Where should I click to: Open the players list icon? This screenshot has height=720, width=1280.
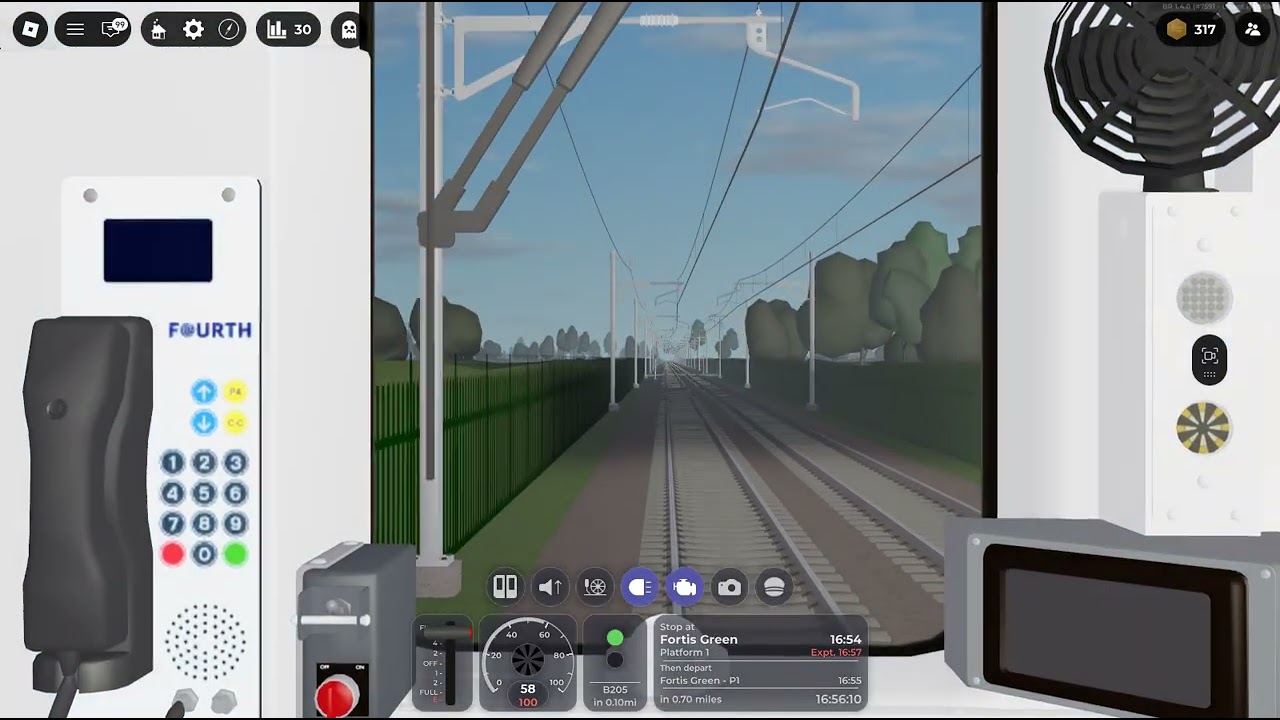click(x=1253, y=29)
